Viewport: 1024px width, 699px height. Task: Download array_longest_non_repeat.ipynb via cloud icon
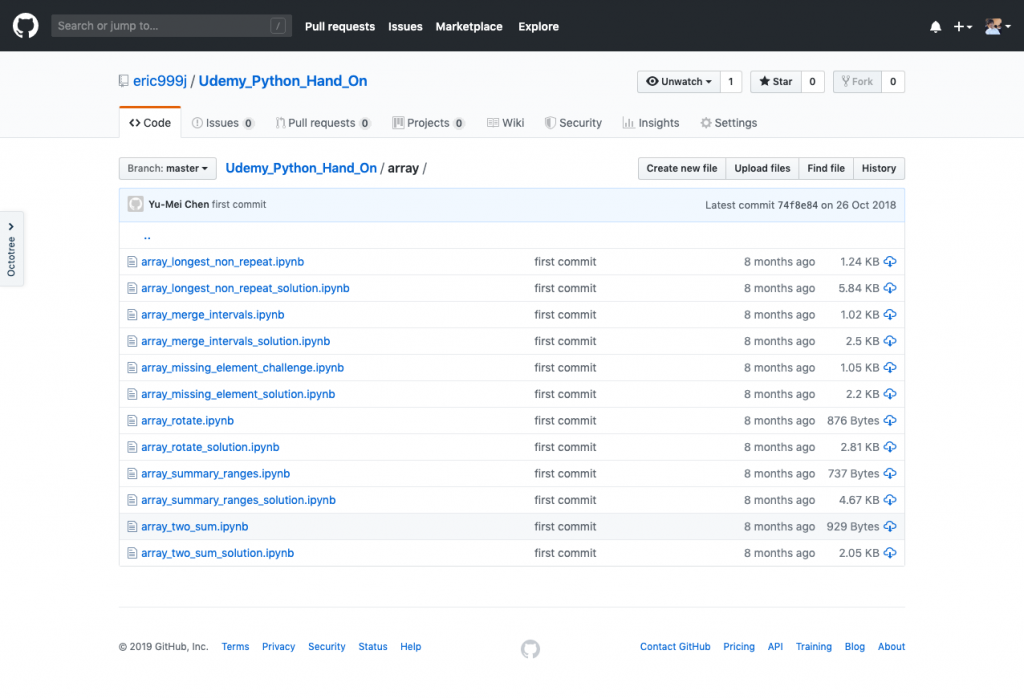tap(889, 261)
